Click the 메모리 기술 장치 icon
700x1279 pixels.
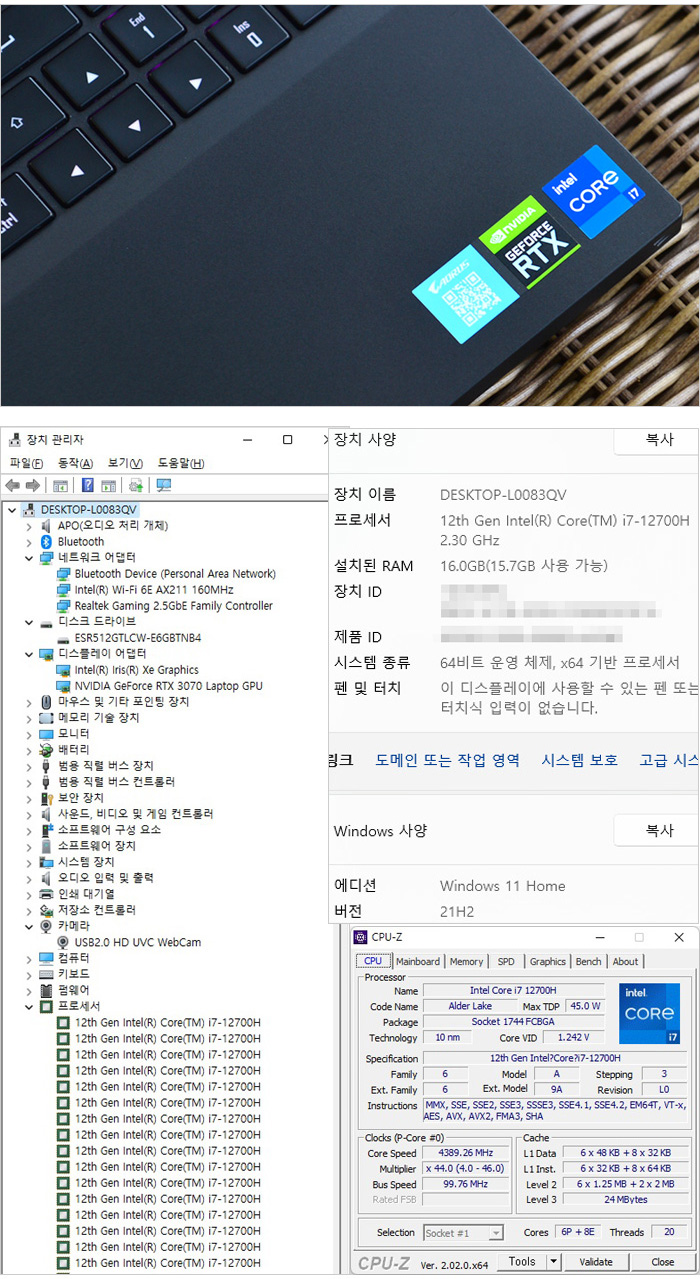click(46, 717)
